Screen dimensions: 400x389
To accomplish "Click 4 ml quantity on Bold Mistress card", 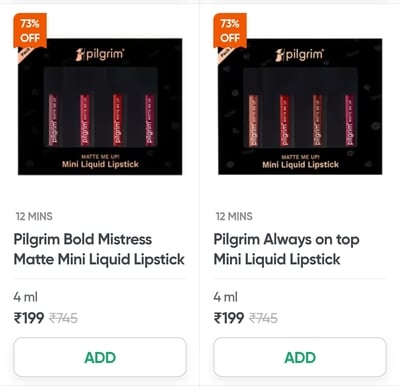I will coord(26,297).
